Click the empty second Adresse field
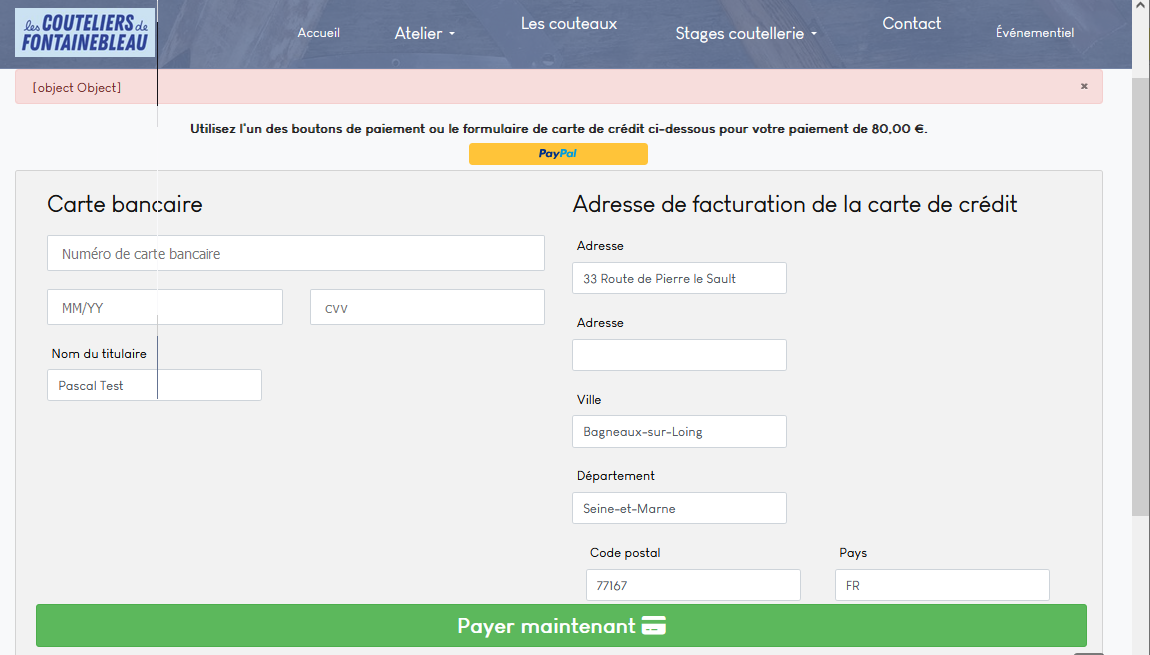 click(679, 355)
